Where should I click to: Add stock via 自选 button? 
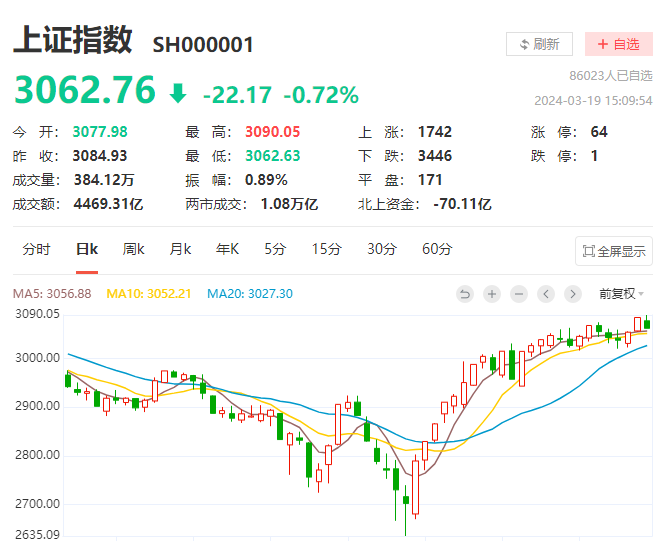point(619,44)
